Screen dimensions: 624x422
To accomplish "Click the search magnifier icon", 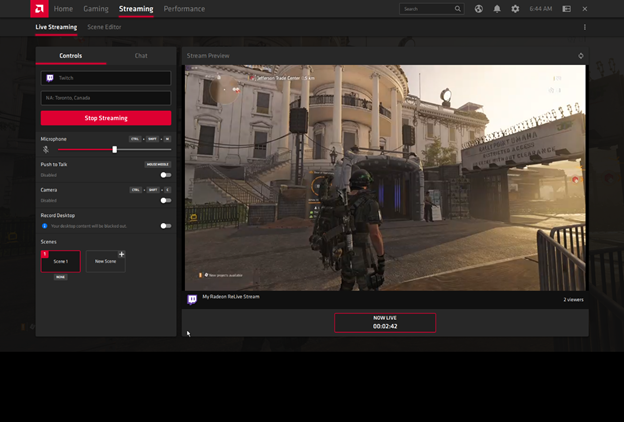I will click(458, 9).
